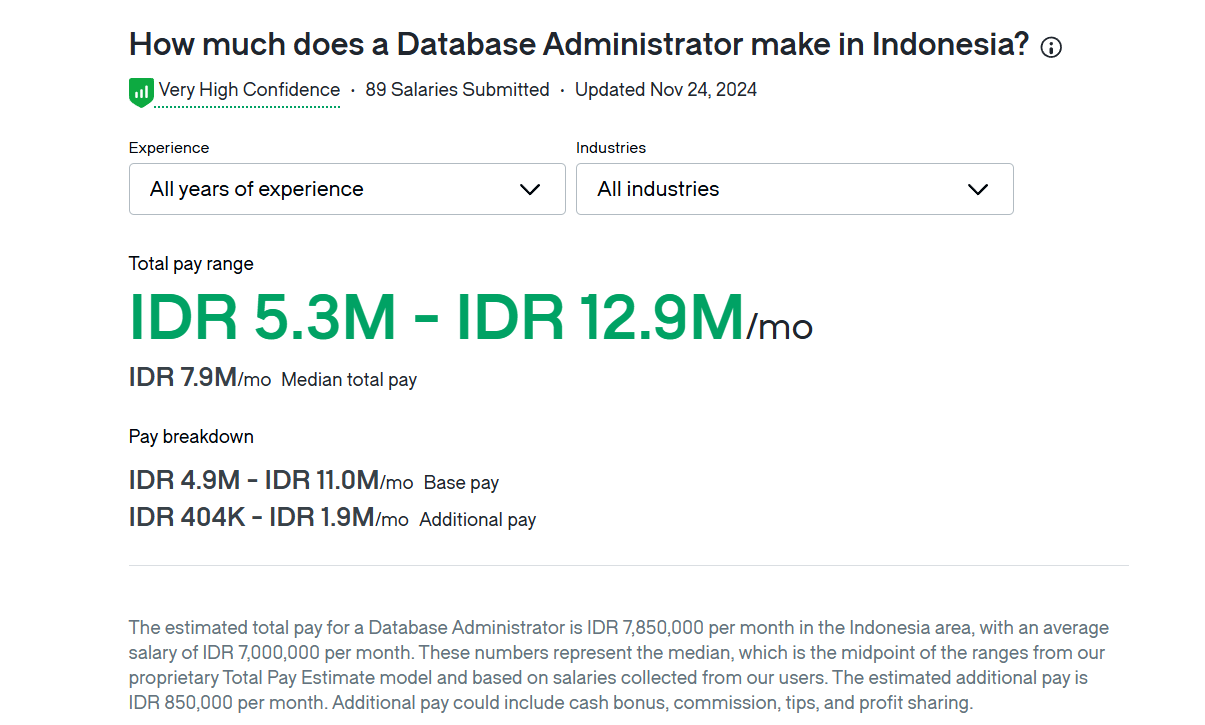Click the info icon beside the heading
The height and width of the screenshot is (725, 1205).
[x=1051, y=47]
